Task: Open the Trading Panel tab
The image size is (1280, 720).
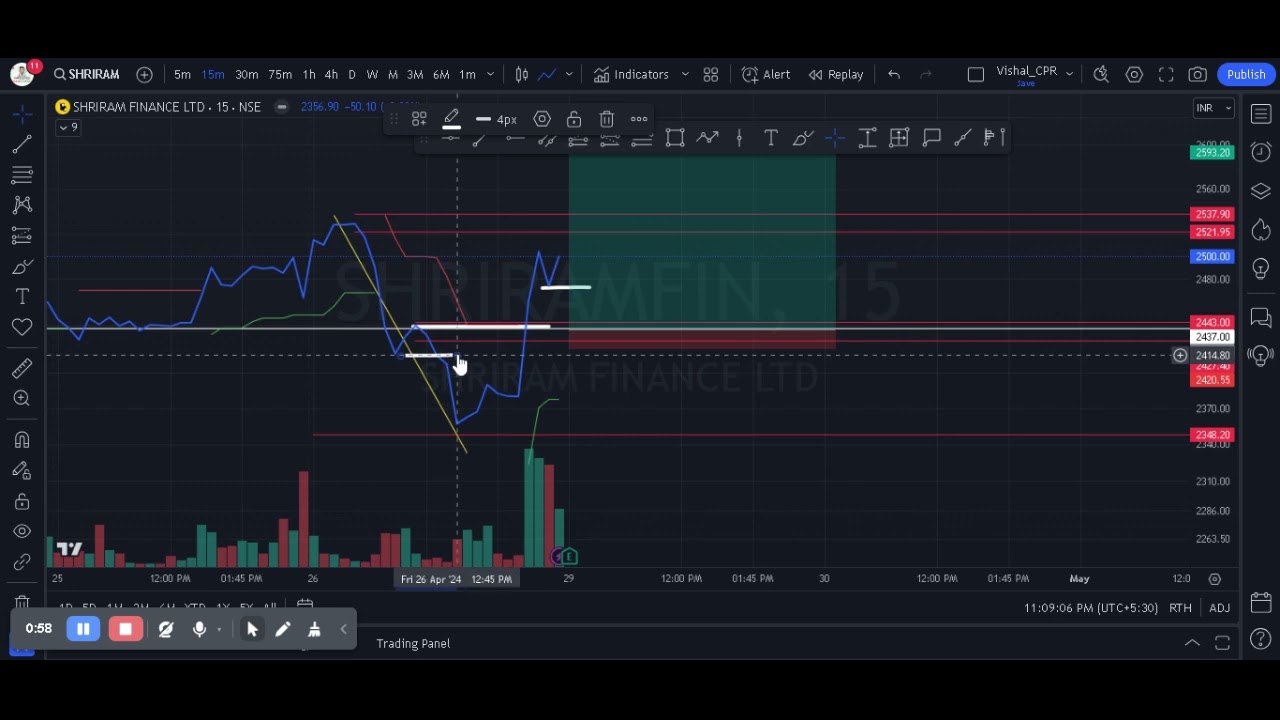Action: (413, 643)
